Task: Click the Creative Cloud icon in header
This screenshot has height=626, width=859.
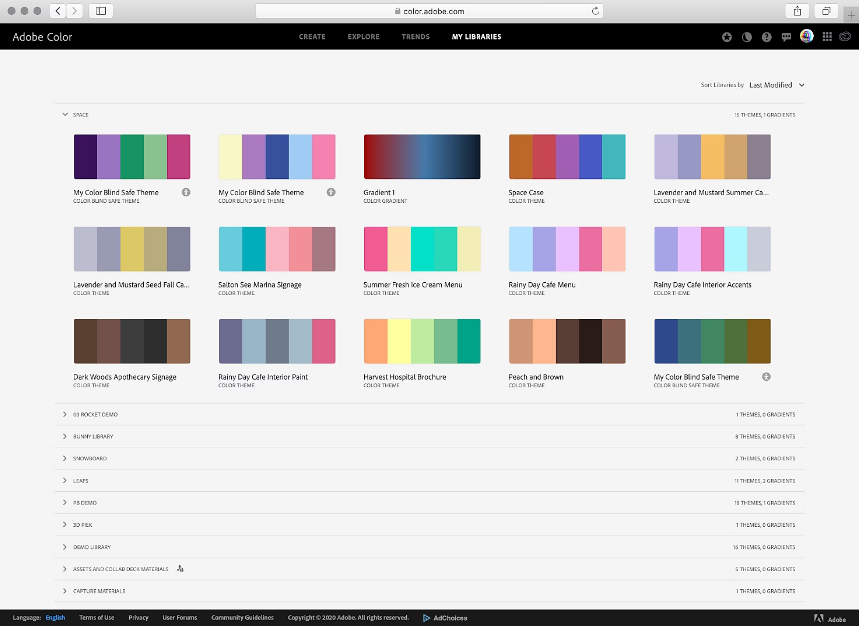Action: pos(845,36)
